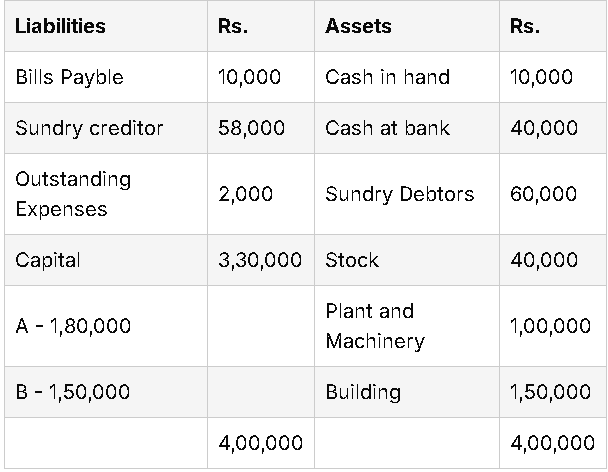This screenshot has height=472, width=608.
Task: Select the Capital row label
Action: point(48,260)
